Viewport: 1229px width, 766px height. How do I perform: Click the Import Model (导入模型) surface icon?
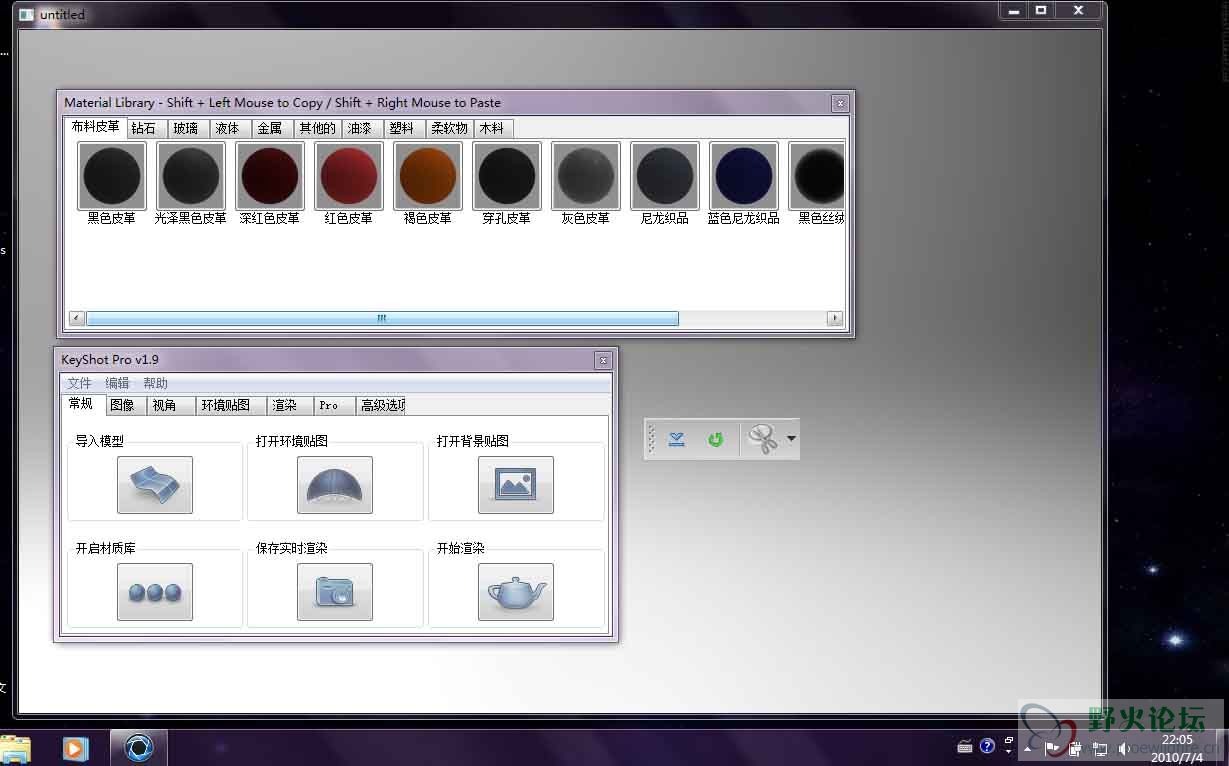(154, 485)
